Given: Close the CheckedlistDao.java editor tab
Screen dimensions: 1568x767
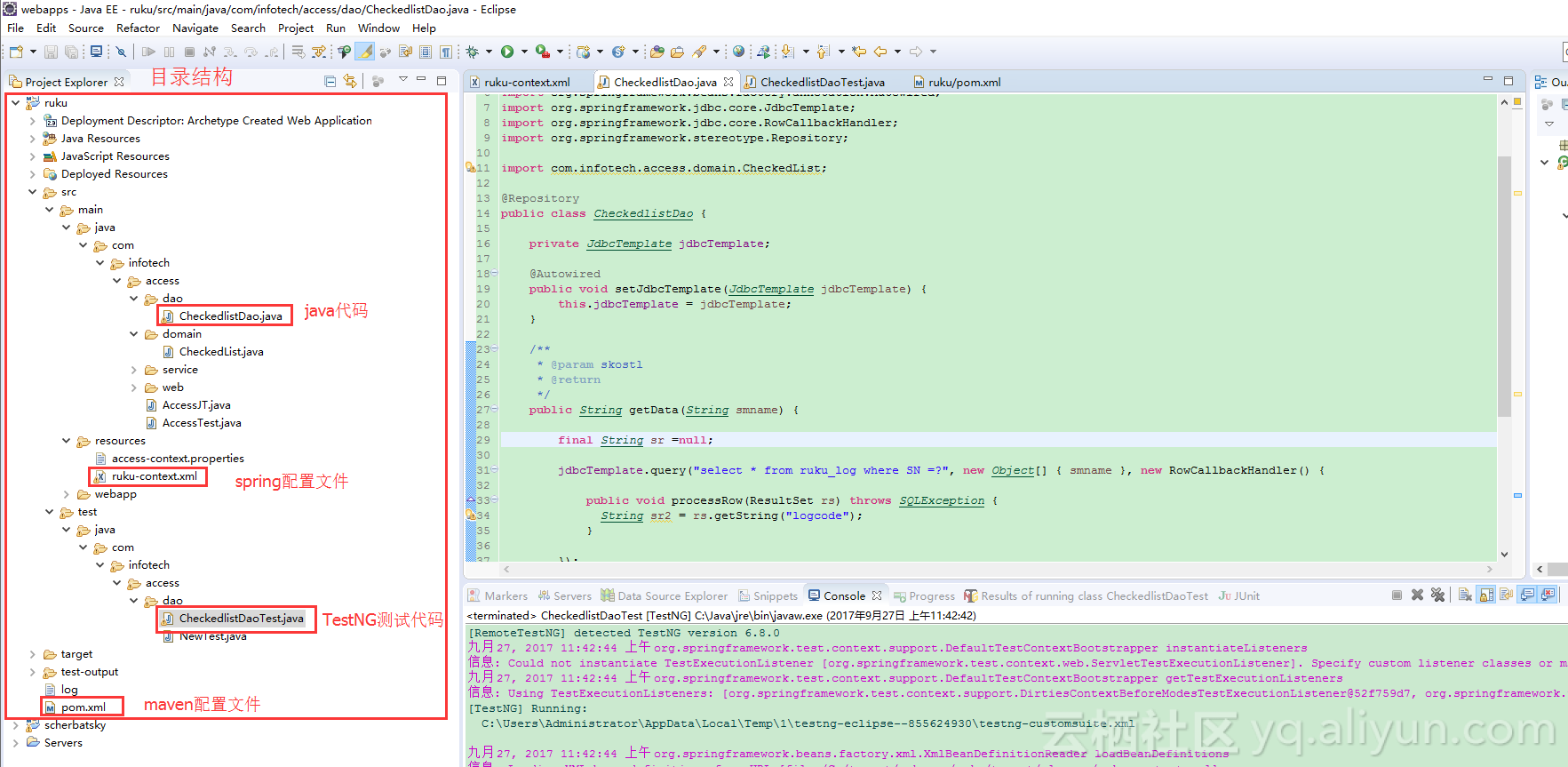Looking at the screenshot, I should click(x=728, y=82).
